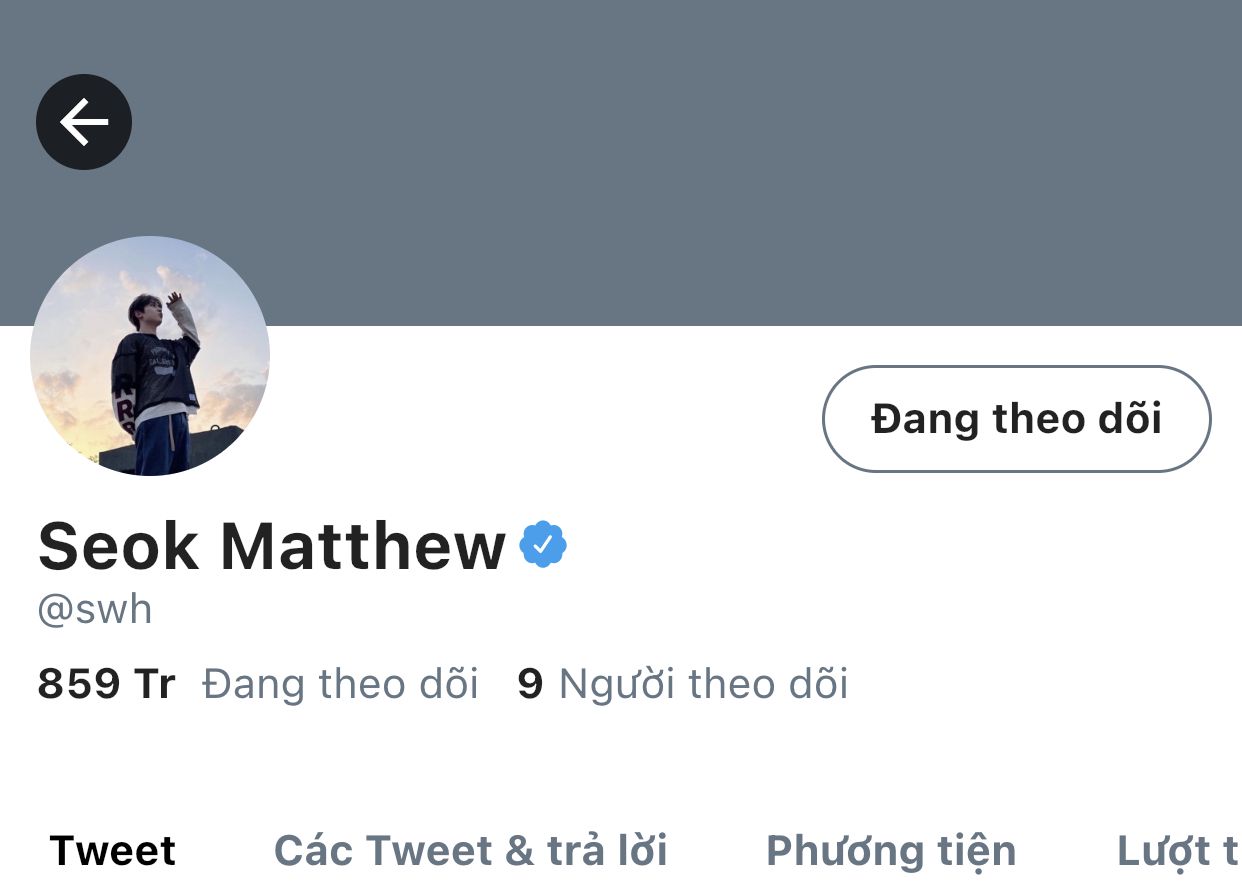Click the @swh username handle

click(95, 610)
